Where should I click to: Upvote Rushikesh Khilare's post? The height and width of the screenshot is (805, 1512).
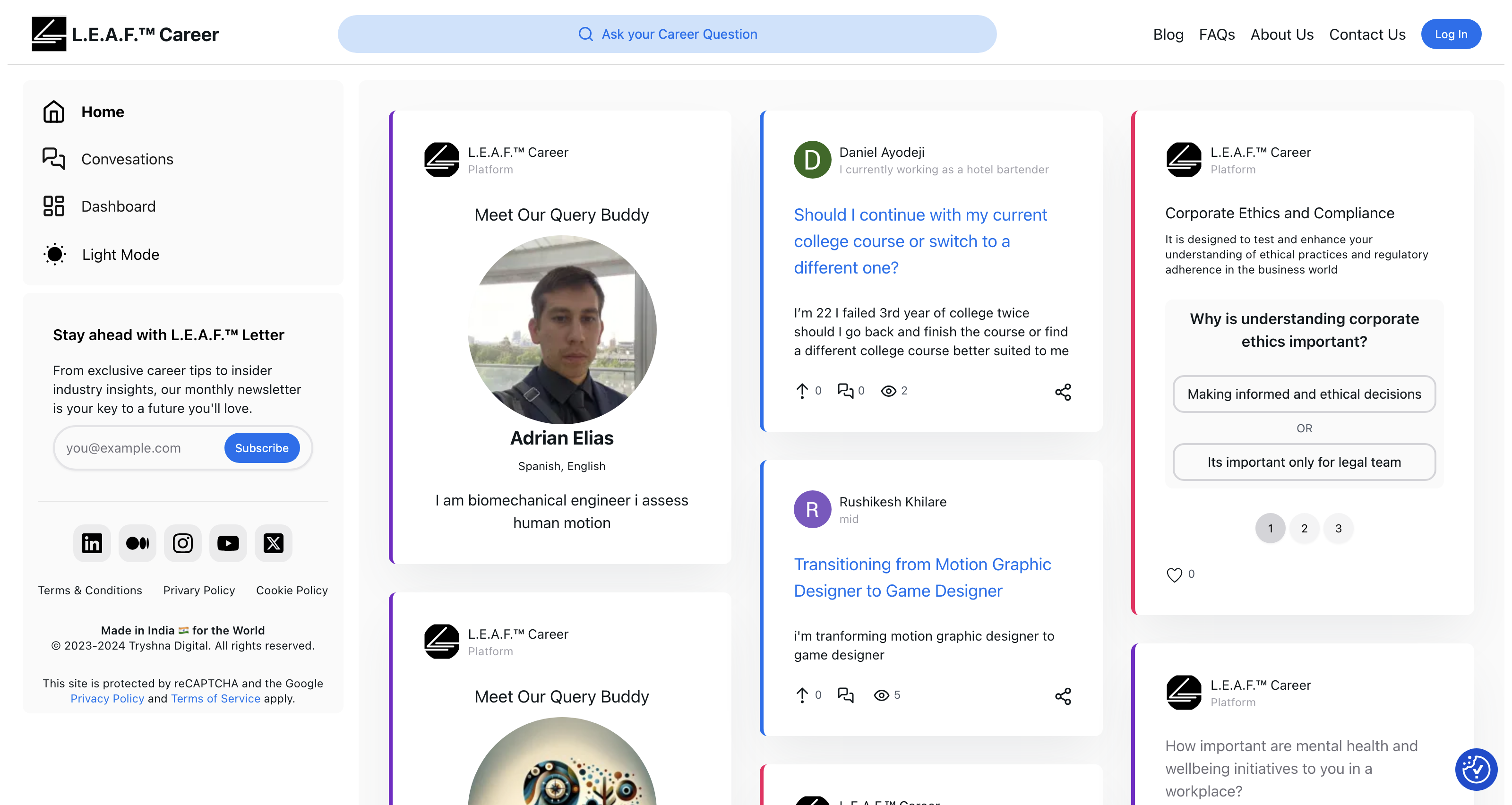click(x=802, y=695)
